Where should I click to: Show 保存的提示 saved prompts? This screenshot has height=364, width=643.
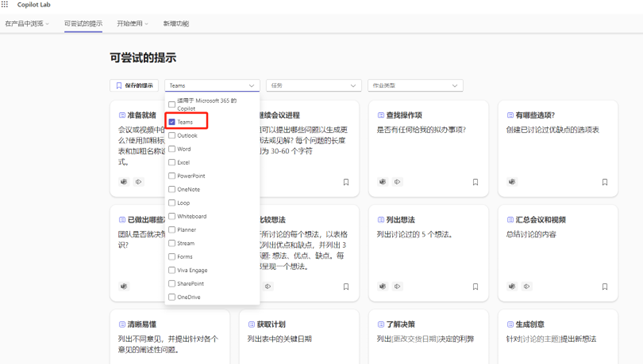coord(134,86)
